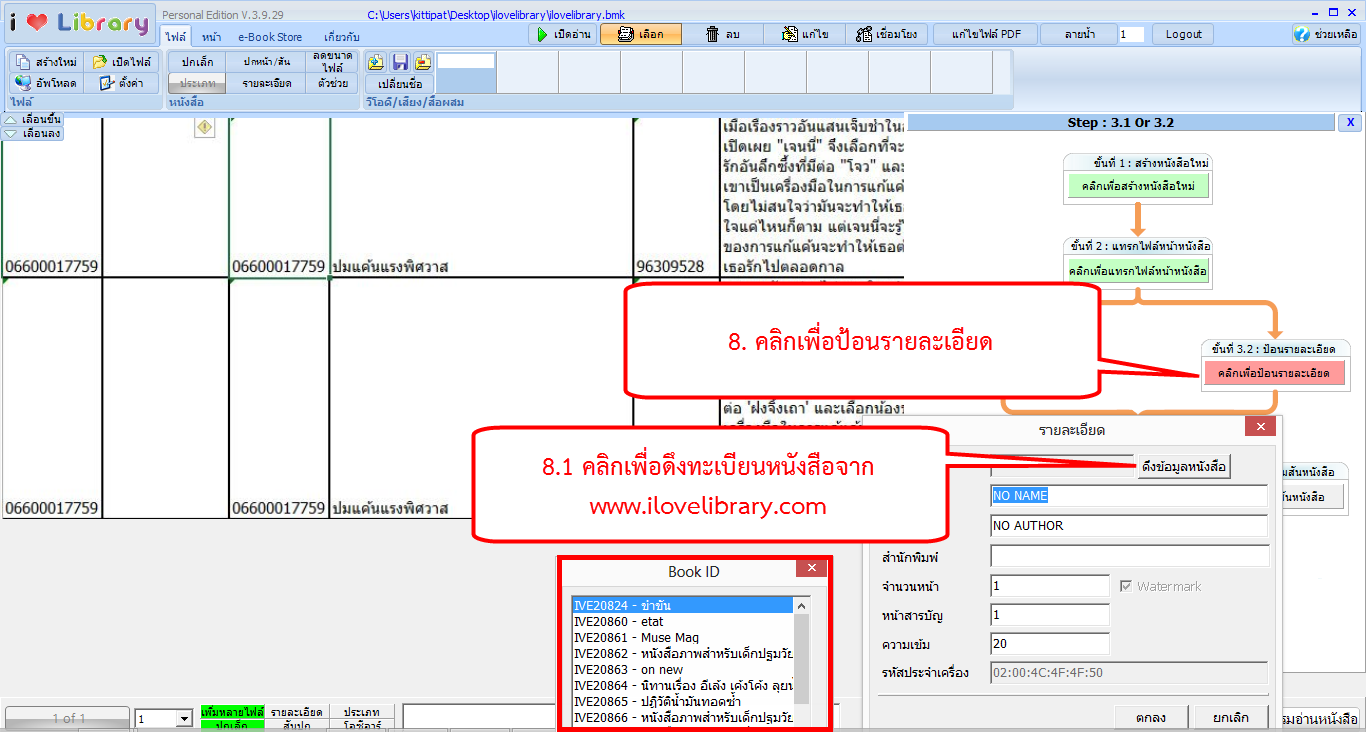Screen dimensions: 1366x732
Task: Click the watermark number field in the toolbar
Action: click(1131, 34)
